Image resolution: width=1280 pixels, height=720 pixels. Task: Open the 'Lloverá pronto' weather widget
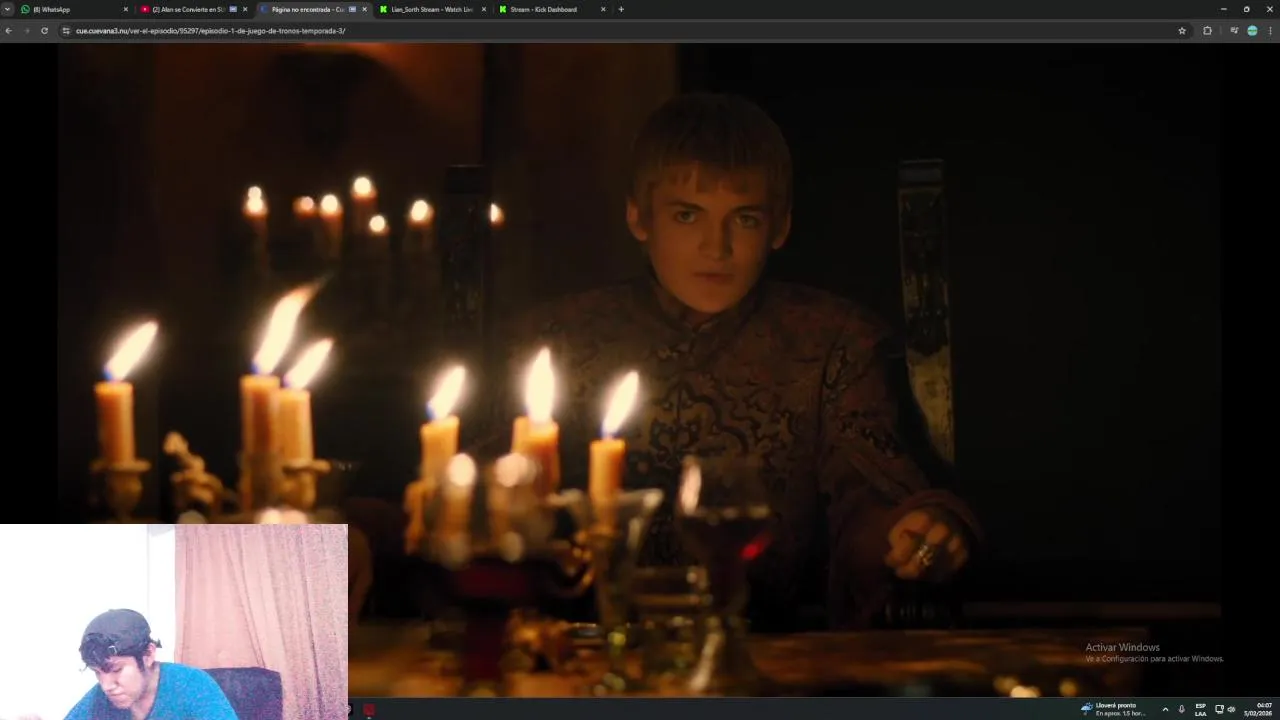coord(1113,709)
